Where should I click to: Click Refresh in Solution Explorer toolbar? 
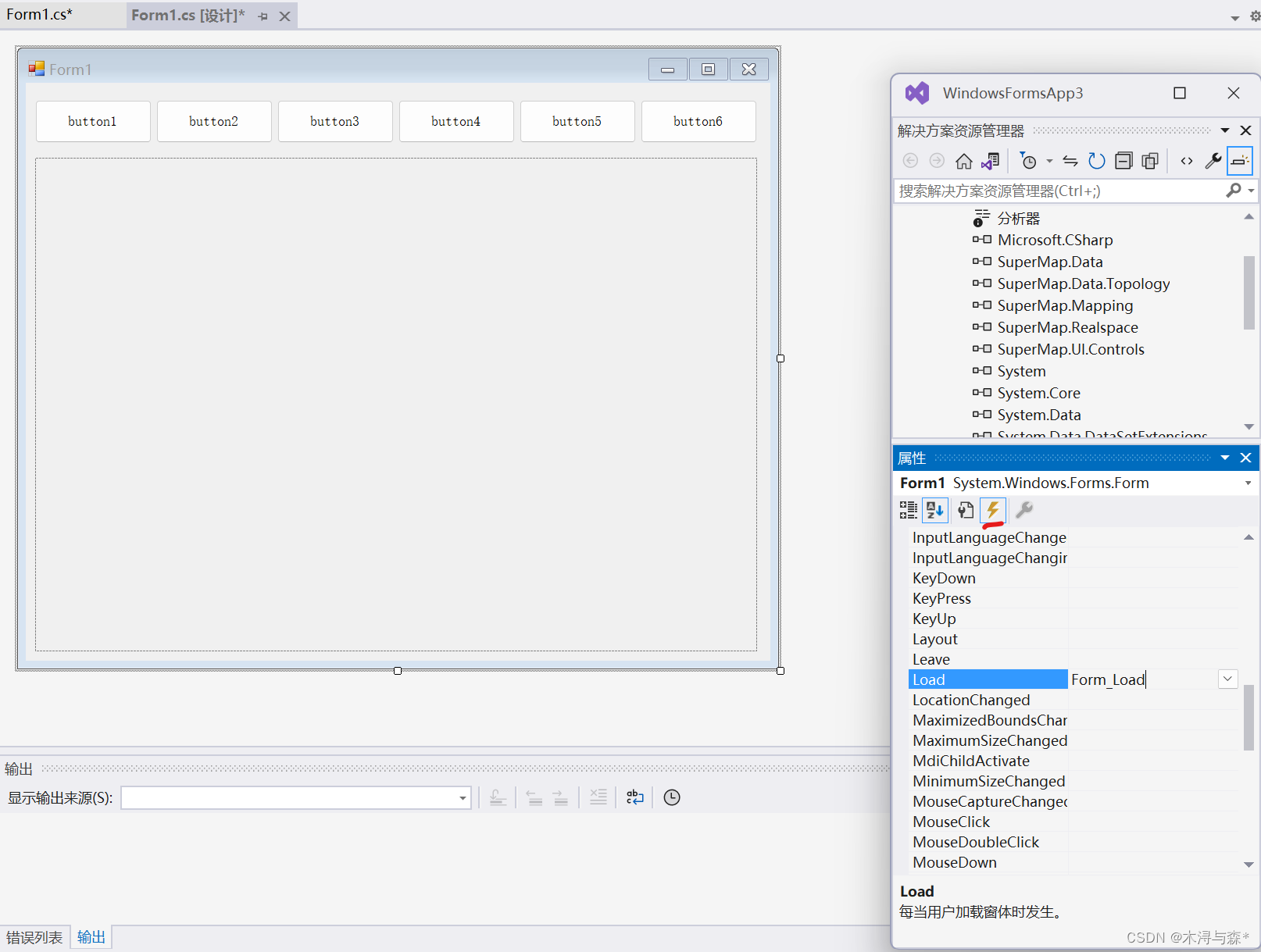[1096, 160]
